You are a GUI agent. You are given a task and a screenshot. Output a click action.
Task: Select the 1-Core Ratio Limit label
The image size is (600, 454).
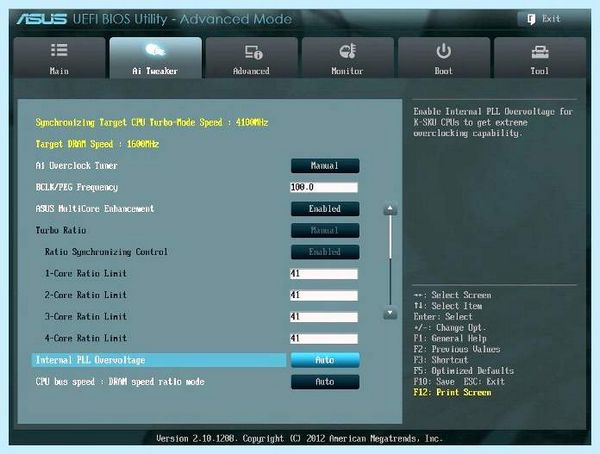pos(86,273)
